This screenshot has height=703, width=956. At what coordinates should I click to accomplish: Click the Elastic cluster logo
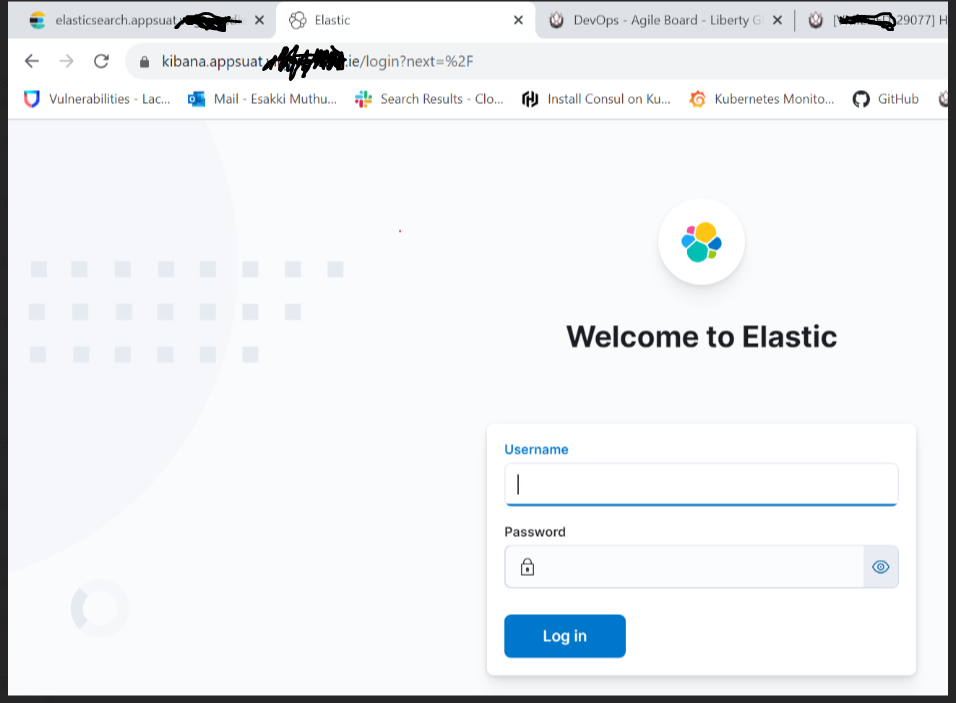click(701, 242)
